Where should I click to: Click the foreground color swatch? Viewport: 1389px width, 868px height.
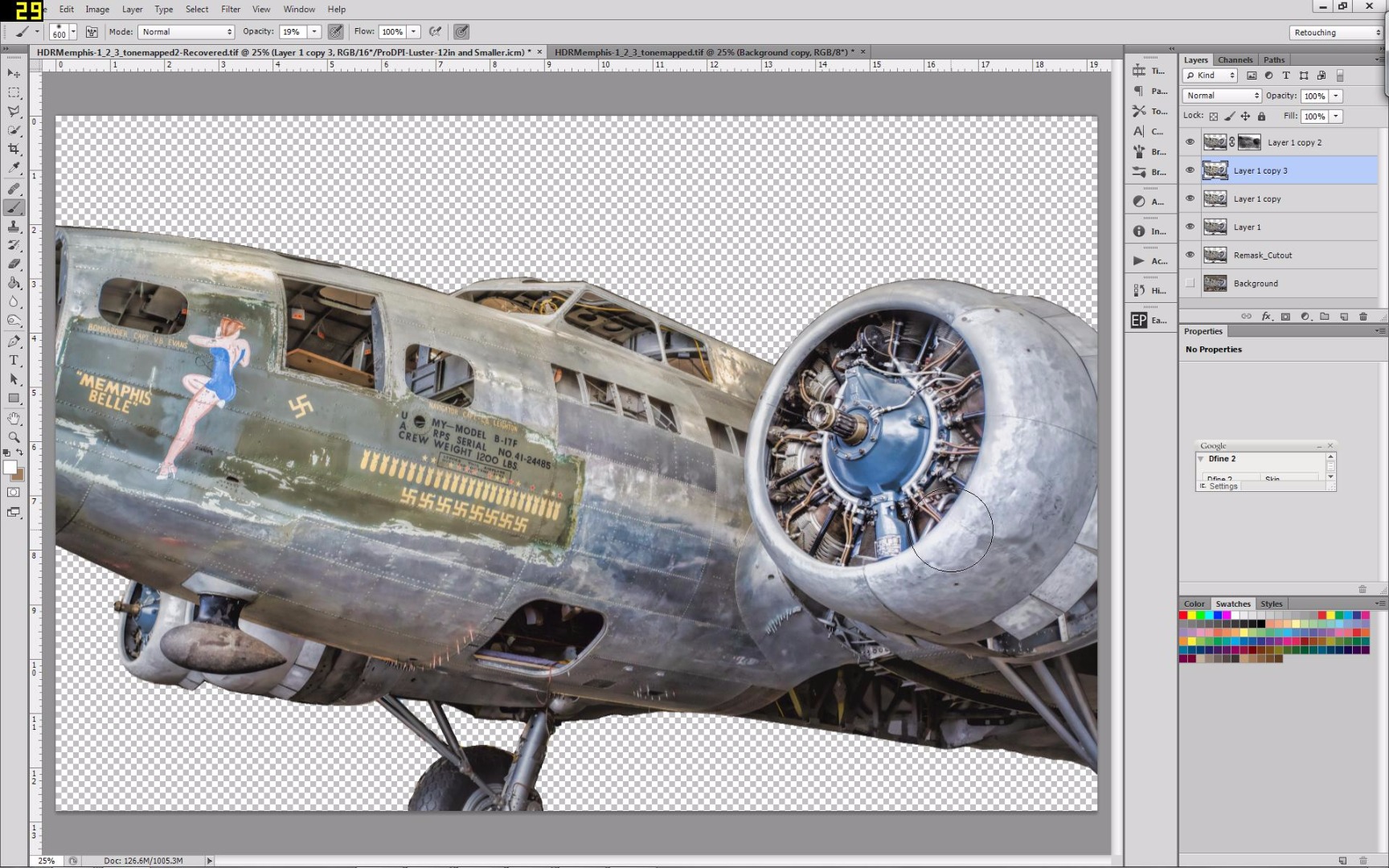point(10,468)
